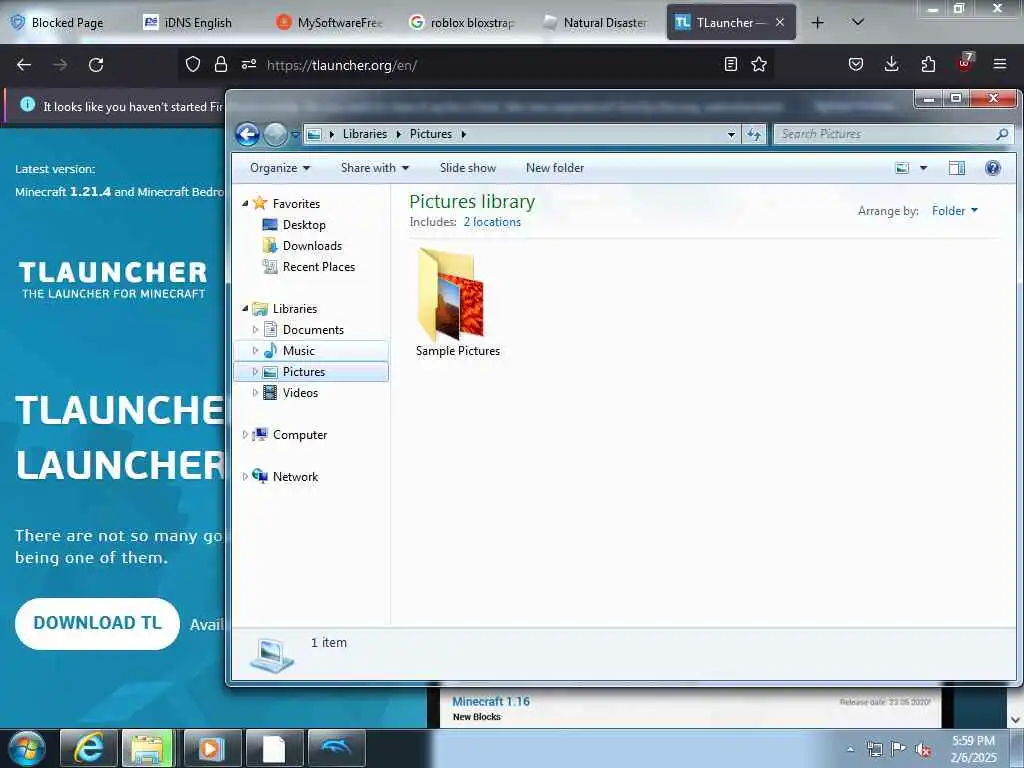Expand the Network node

pyautogui.click(x=245, y=477)
